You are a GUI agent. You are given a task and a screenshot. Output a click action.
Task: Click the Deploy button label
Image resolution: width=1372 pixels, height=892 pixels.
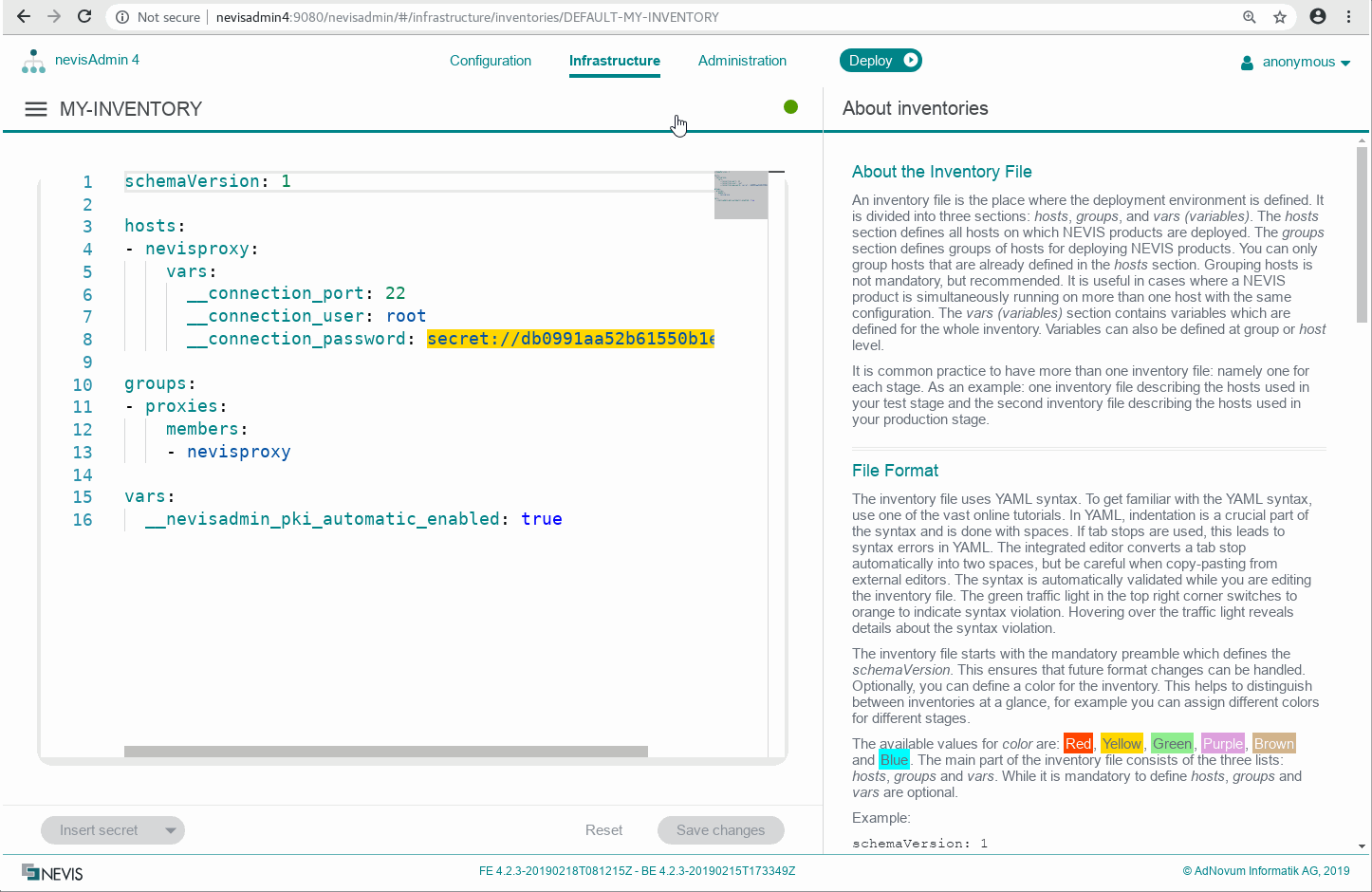870,61
